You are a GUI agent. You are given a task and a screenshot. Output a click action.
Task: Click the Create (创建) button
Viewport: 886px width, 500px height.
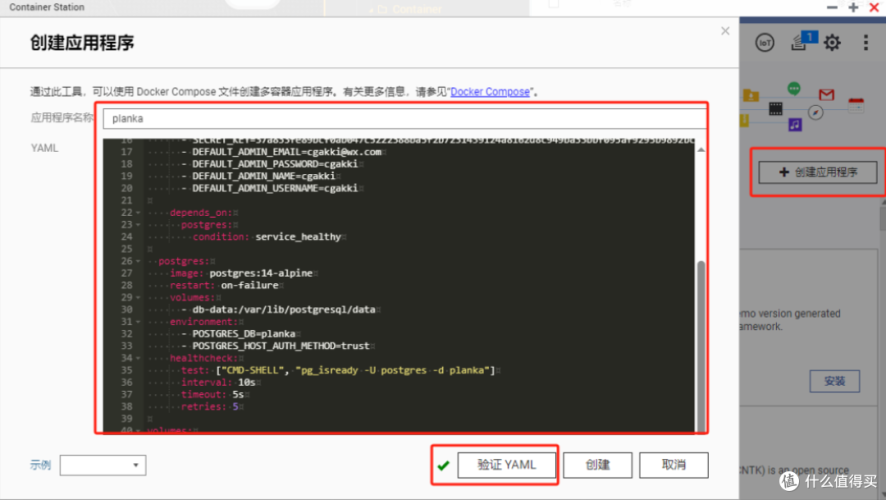coord(597,464)
